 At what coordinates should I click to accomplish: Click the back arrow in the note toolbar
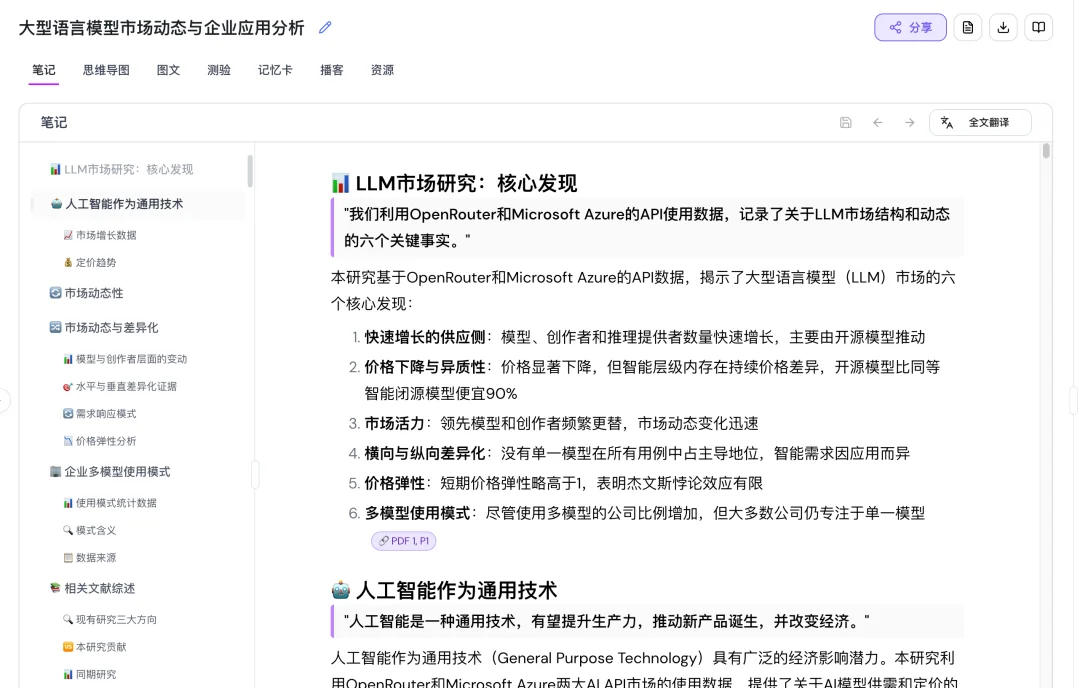coord(878,122)
